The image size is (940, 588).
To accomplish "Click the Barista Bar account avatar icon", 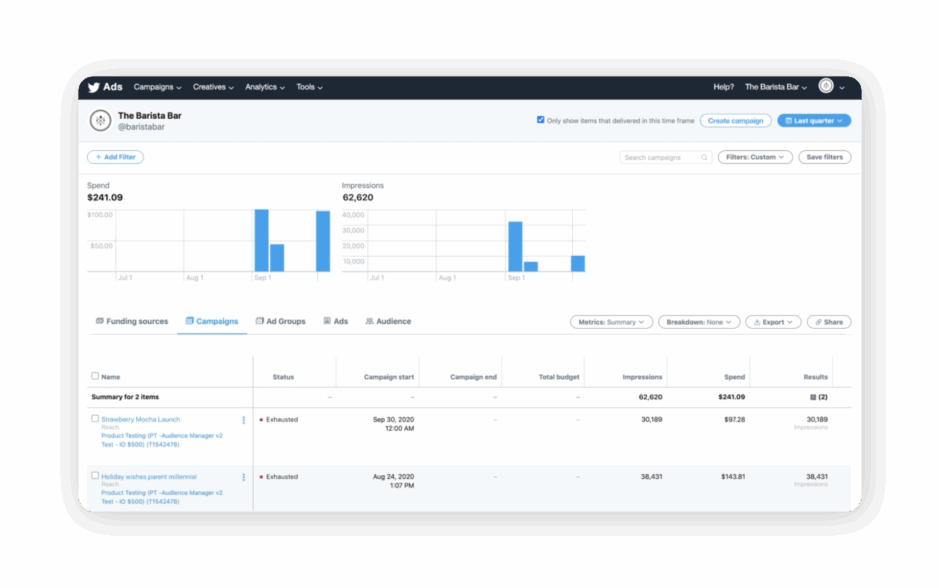I will pos(99,119).
